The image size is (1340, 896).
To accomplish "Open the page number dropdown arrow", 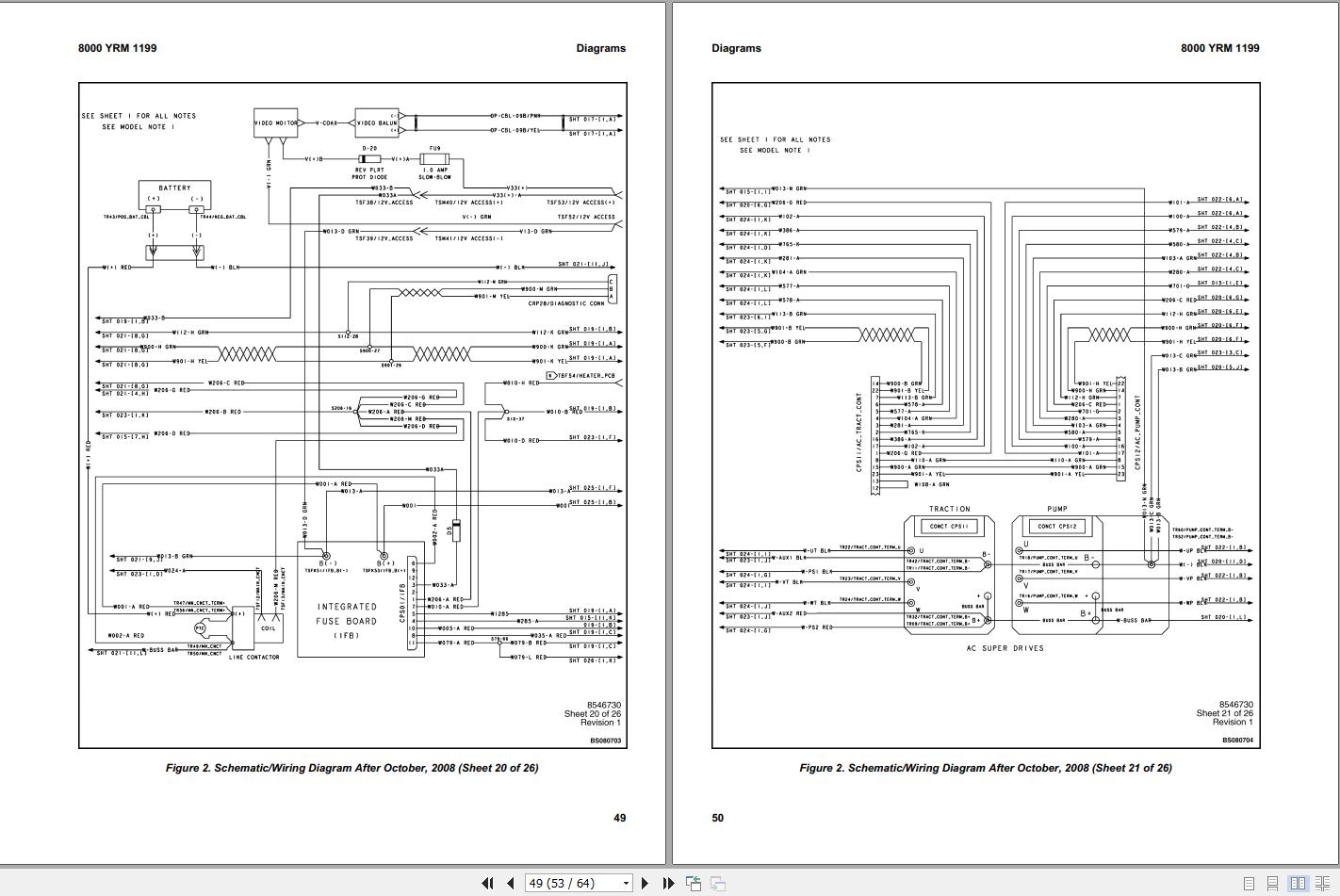I will pos(626,883).
